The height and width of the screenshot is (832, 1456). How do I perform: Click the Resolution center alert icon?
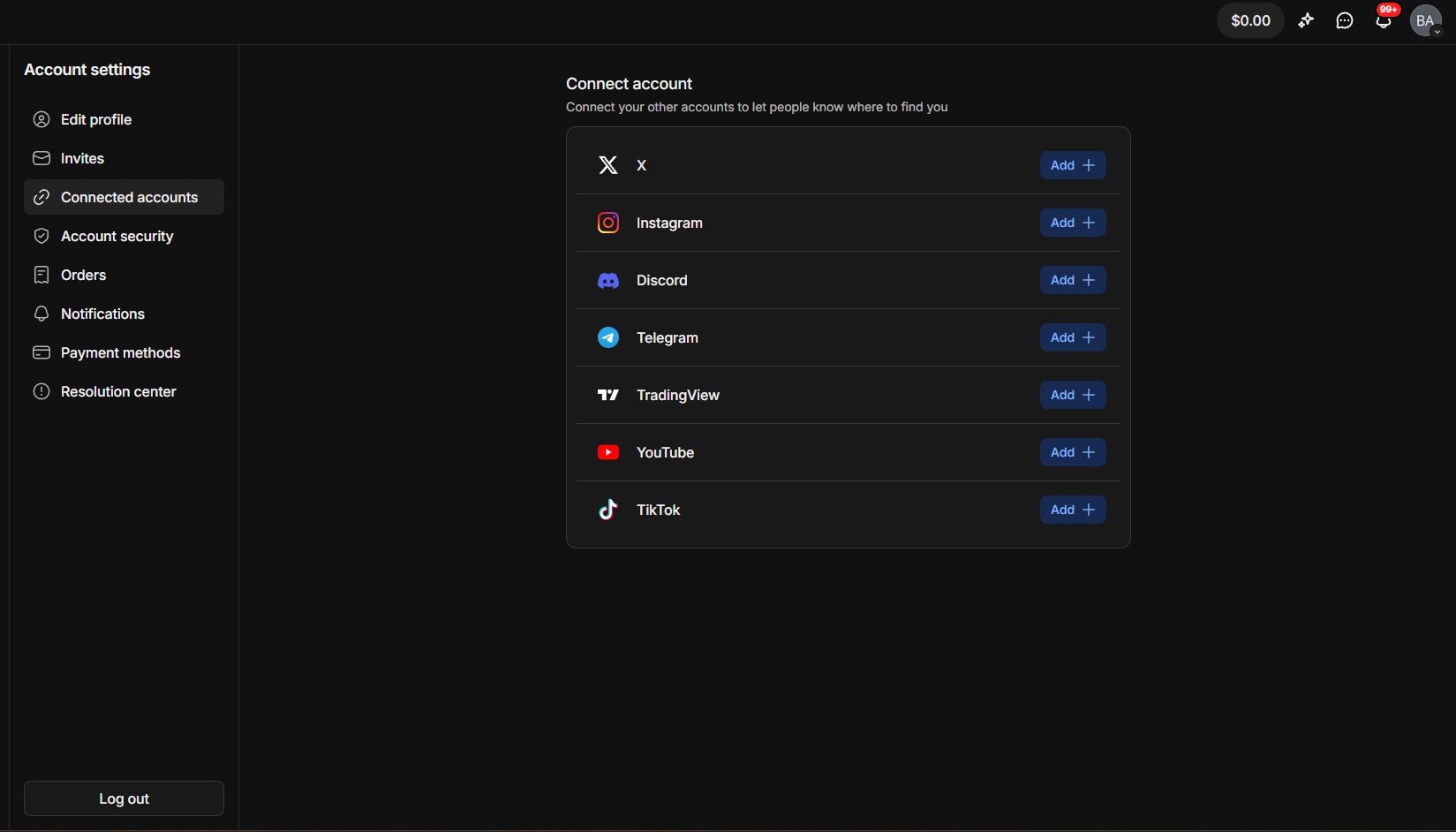point(41,391)
